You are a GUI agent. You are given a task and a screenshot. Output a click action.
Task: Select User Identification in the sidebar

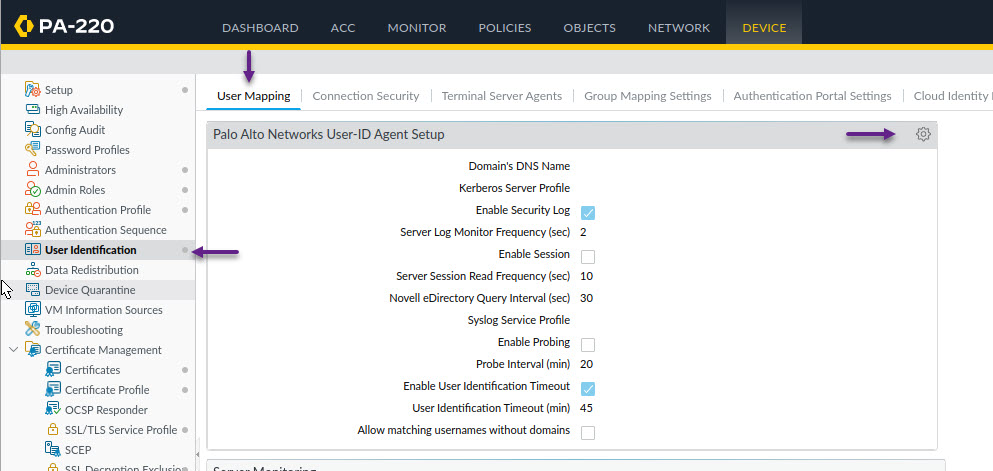click(91, 249)
